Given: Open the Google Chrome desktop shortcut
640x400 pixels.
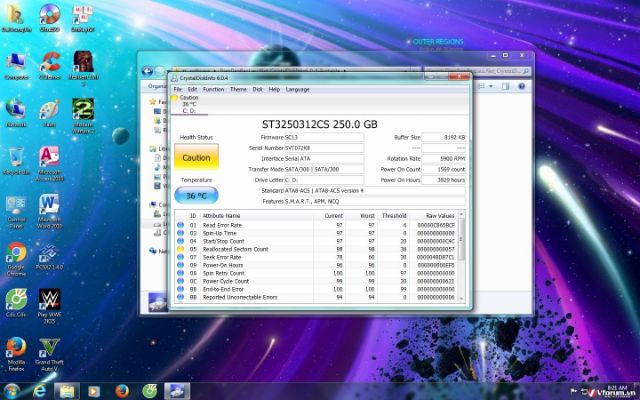Looking at the screenshot, I should 16,259.
